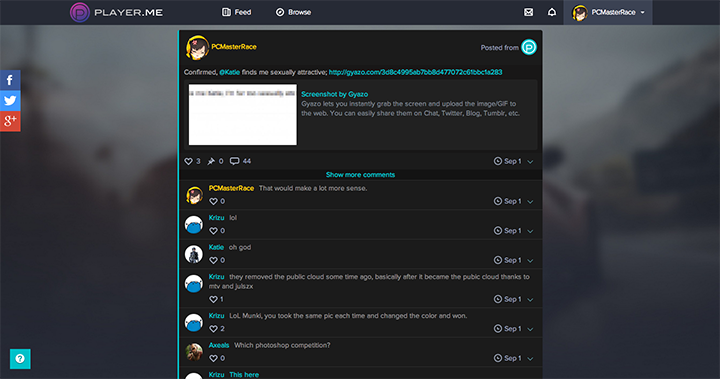Like the "LoL Munki" comment

pos(213,328)
